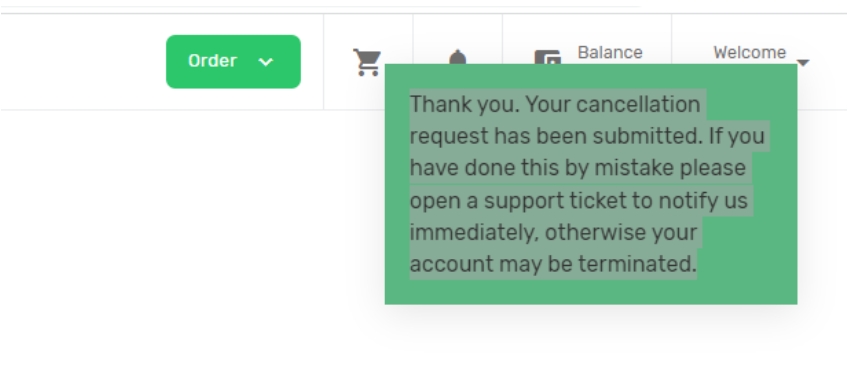The width and height of the screenshot is (850, 369).
Task: Open the shopping cart icon
Action: (x=367, y=62)
